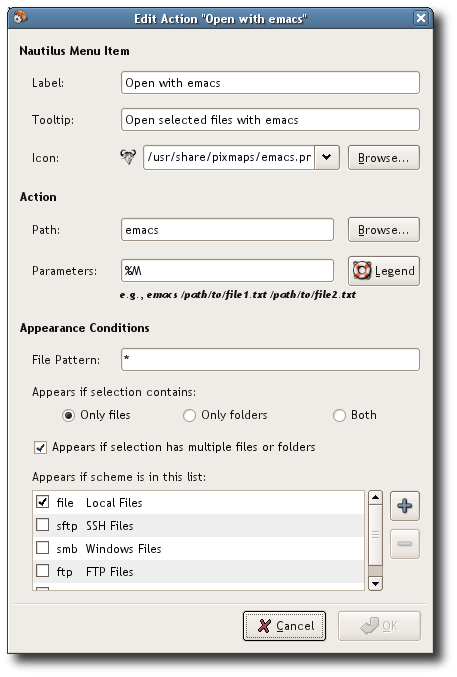Click the plus icon to add scheme
The image size is (457, 677).
(x=405, y=506)
